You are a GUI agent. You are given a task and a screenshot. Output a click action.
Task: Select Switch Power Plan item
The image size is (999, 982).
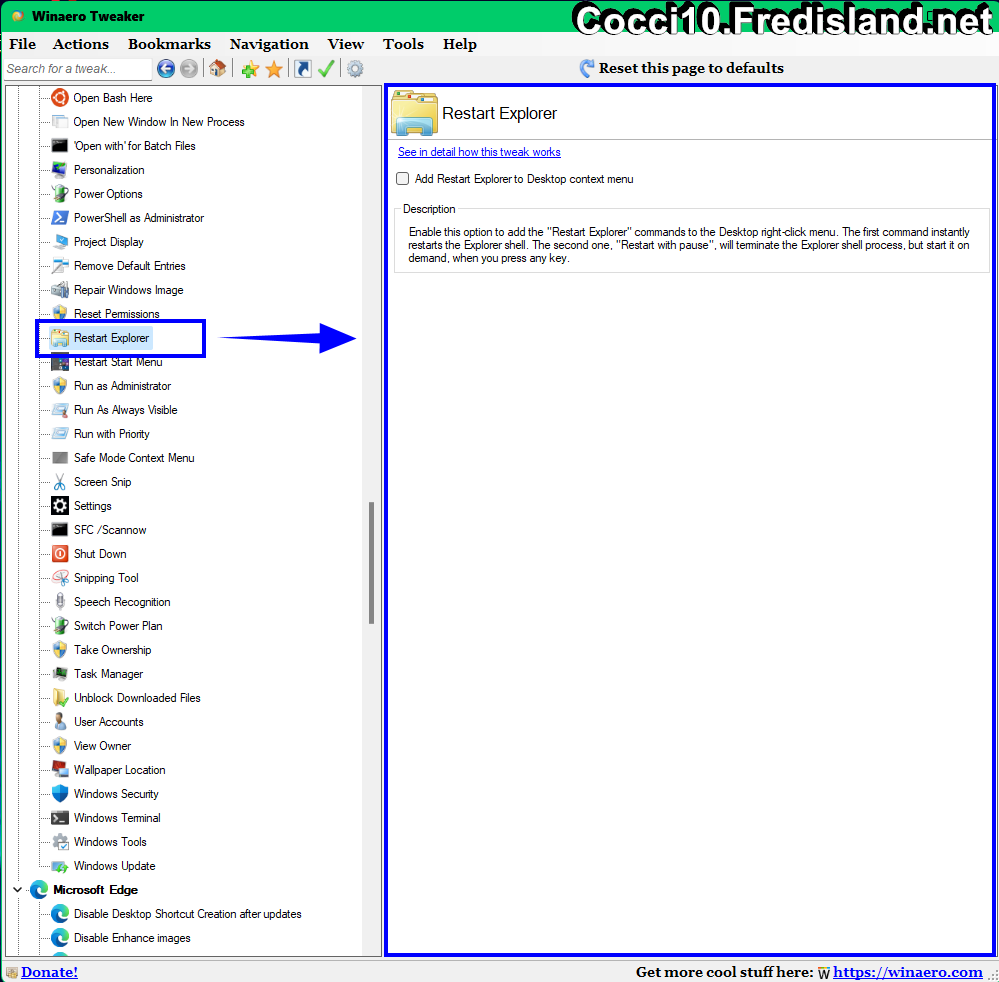pyautogui.click(x=118, y=626)
